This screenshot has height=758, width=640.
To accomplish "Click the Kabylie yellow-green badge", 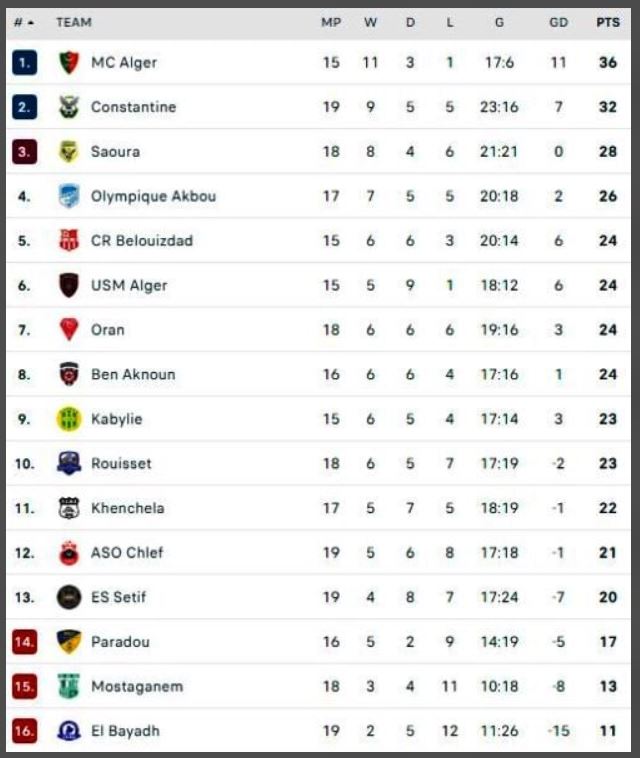I will (68, 419).
